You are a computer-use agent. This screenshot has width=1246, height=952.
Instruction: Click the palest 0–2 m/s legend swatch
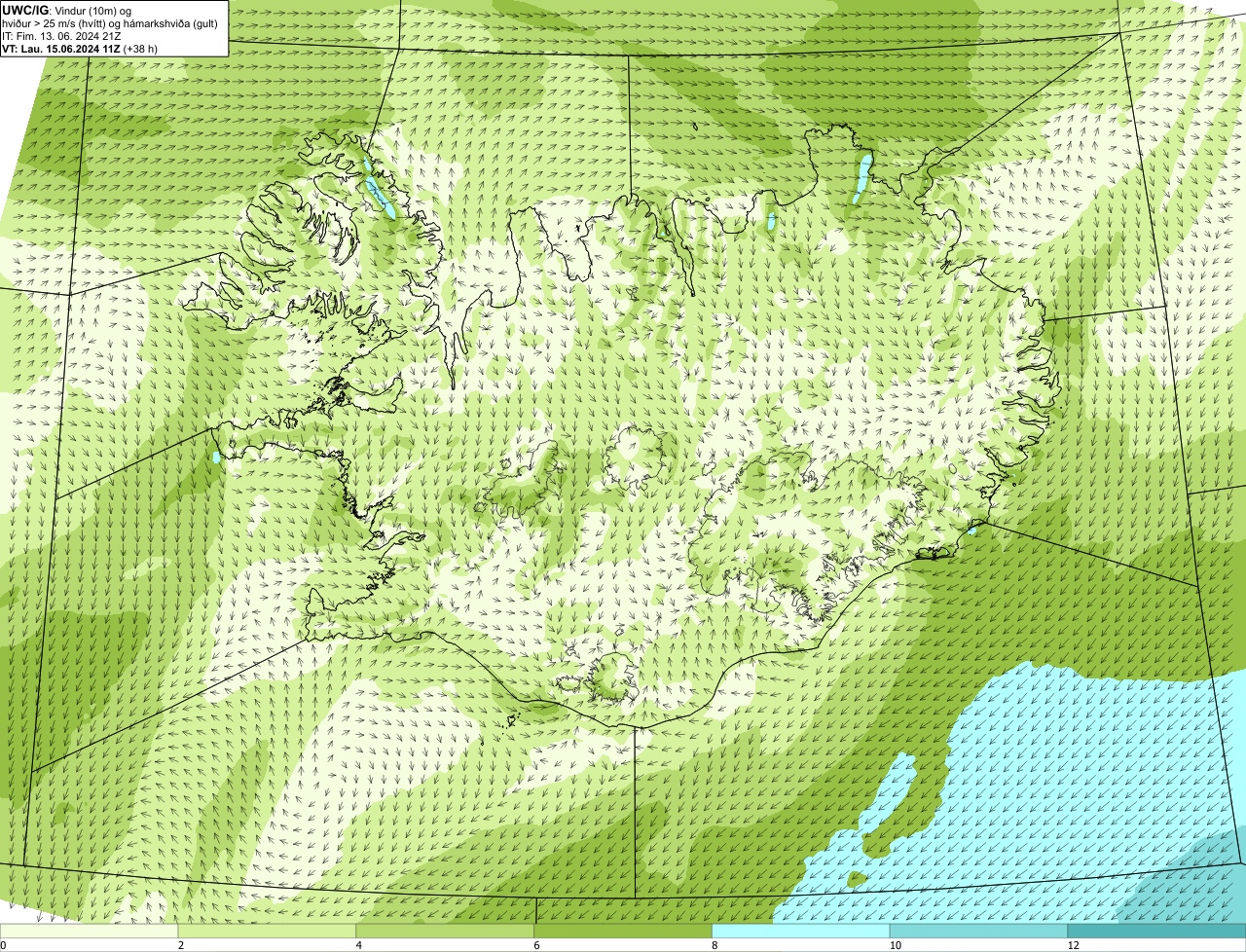click(x=90, y=931)
